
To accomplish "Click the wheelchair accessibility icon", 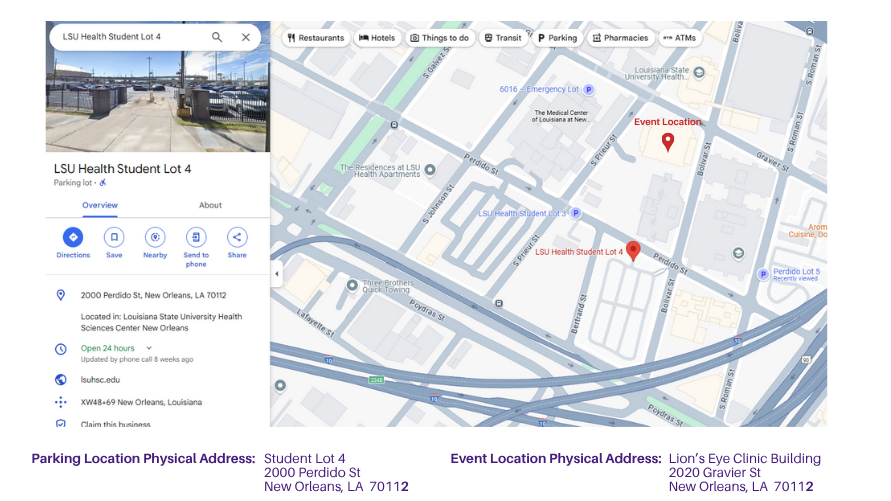I will tap(103, 183).
